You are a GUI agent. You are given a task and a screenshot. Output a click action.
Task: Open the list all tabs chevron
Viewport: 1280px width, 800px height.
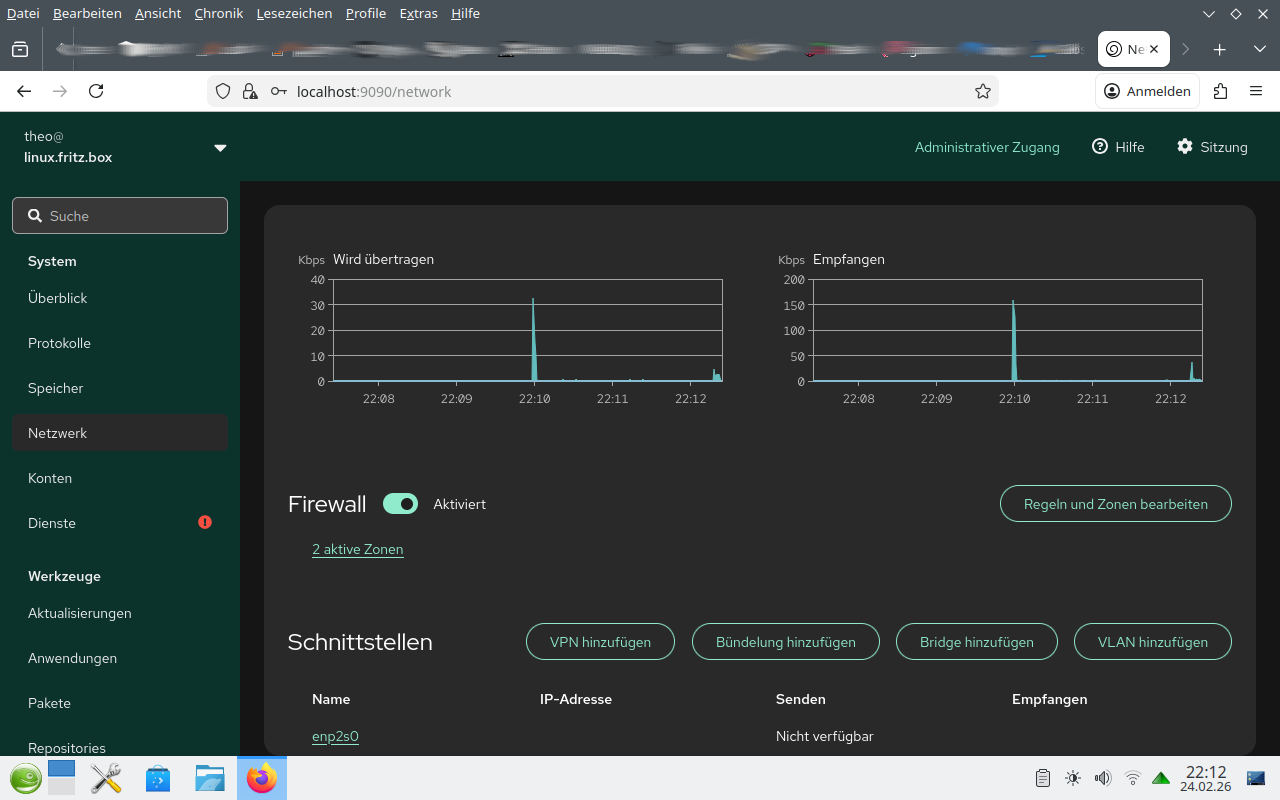click(x=1259, y=49)
